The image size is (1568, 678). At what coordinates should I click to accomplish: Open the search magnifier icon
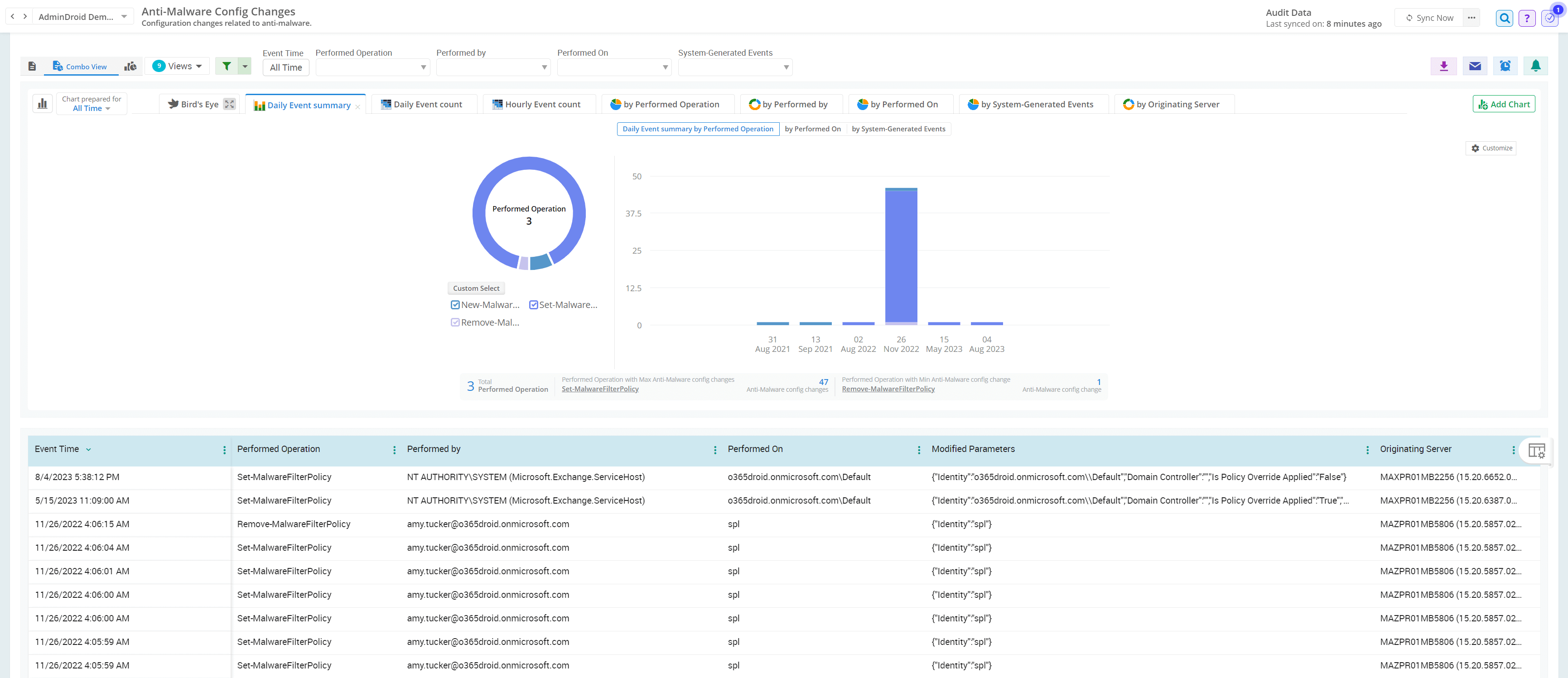pyautogui.click(x=1504, y=18)
